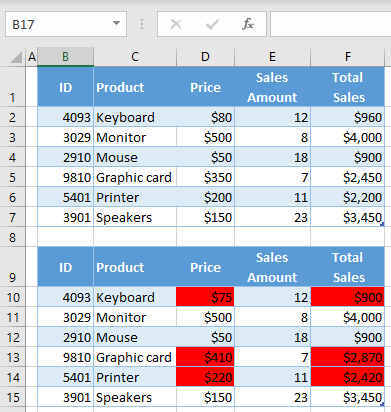Click the Total Sales header in row 1
Viewport: 391px width, 412px height.
(348, 87)
